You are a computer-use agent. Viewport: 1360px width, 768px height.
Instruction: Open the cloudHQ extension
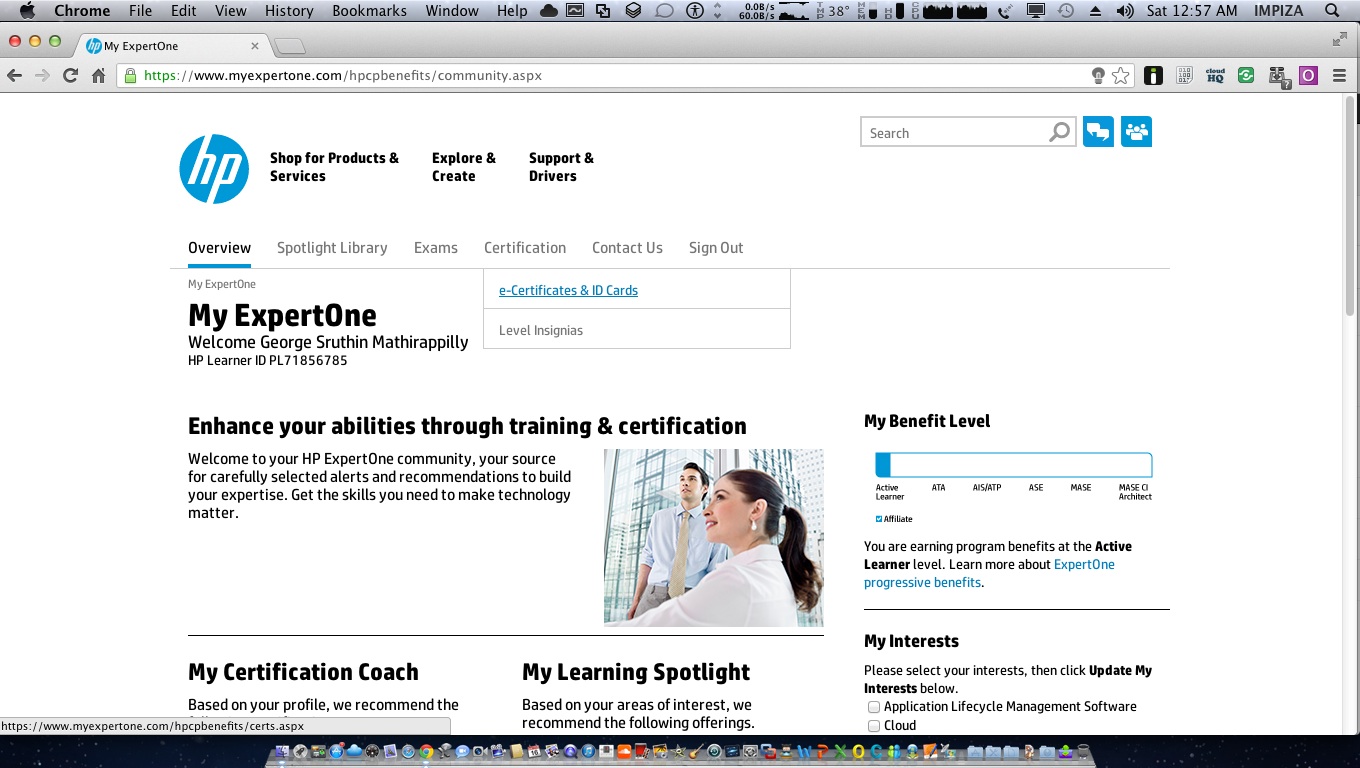click(1215, 75)
